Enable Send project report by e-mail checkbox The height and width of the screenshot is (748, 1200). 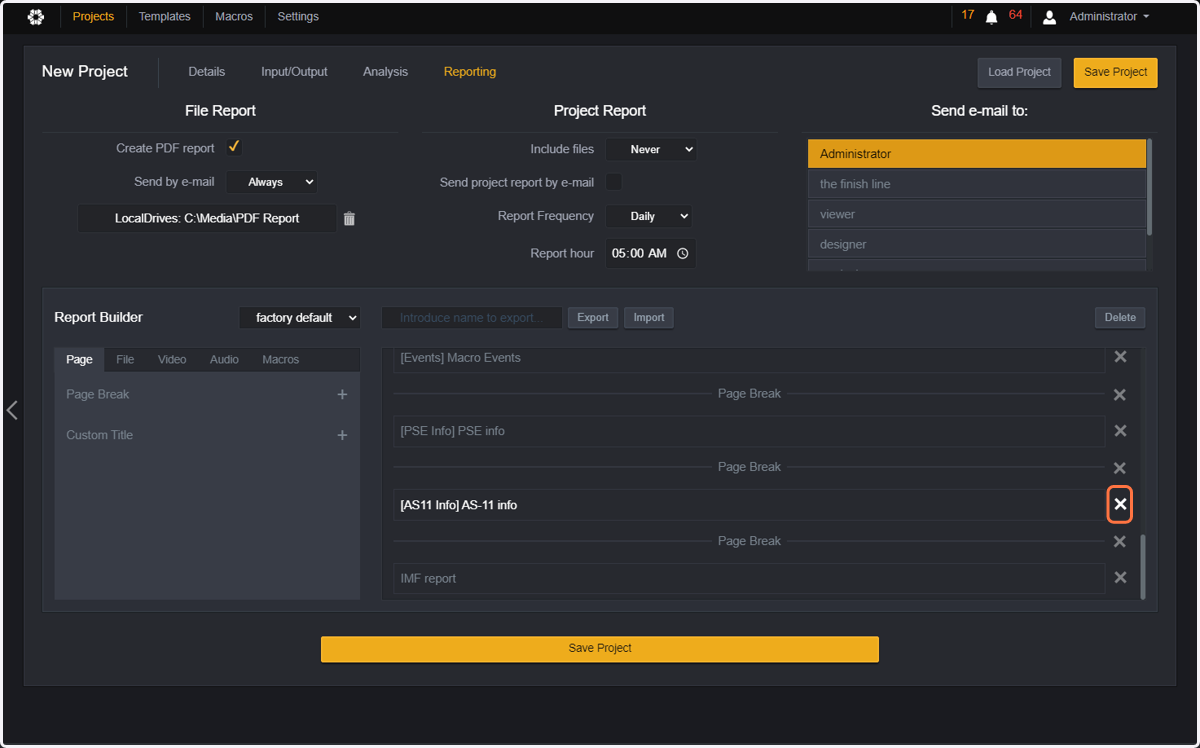[614, 182]
